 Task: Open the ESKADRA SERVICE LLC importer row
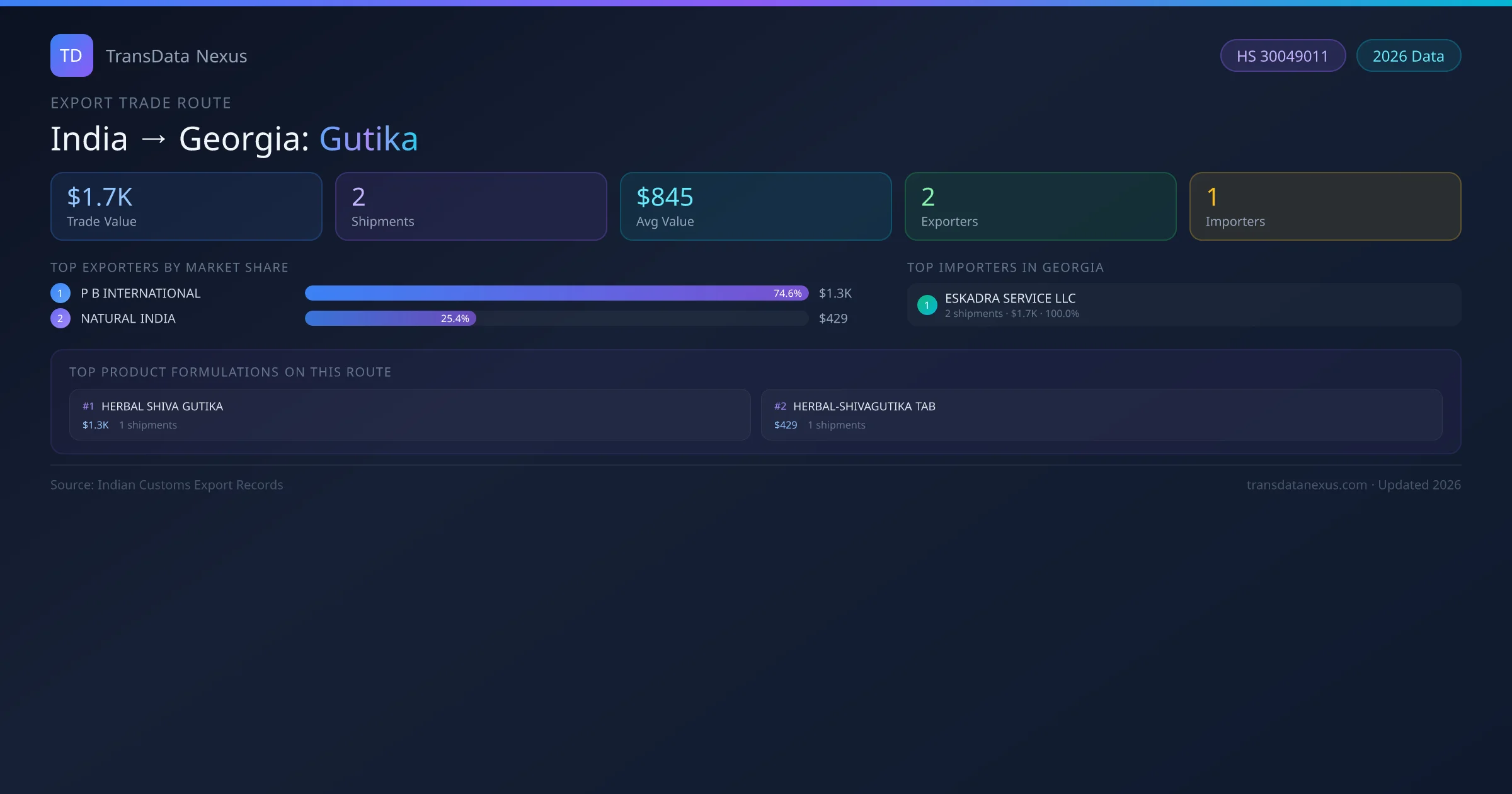tap(1184, 305)
